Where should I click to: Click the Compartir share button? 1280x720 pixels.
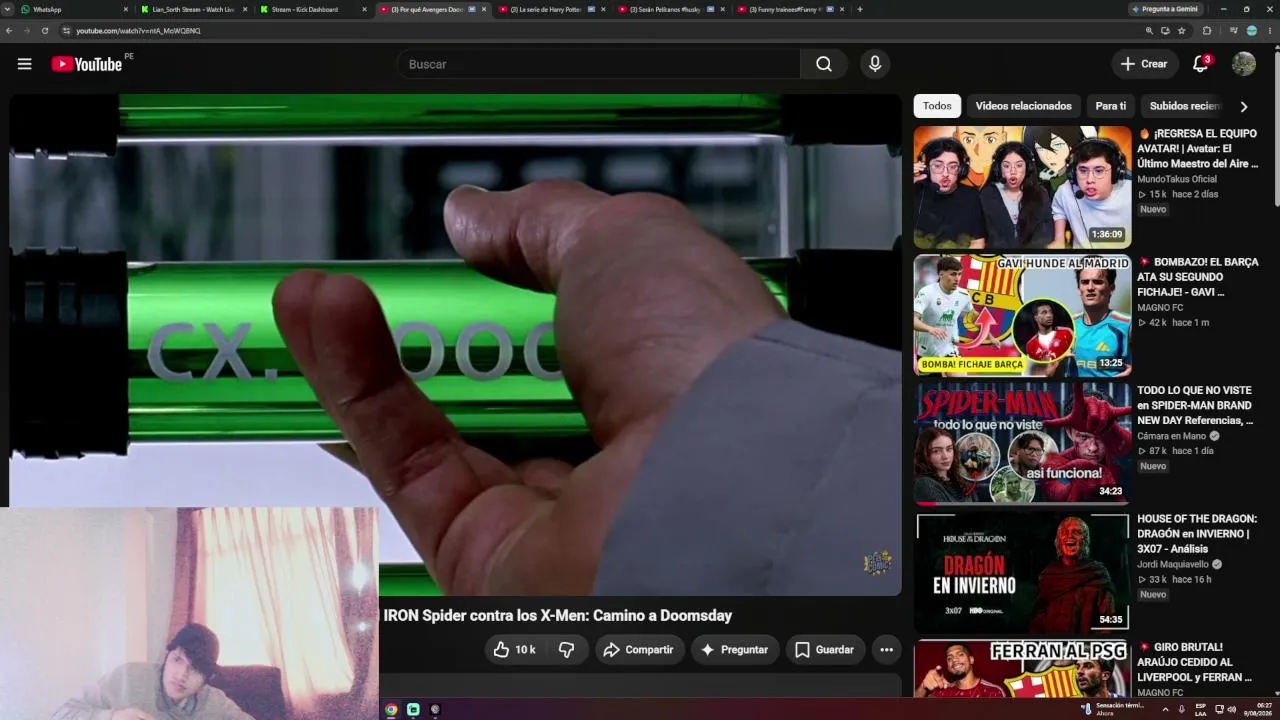point(639,650)
